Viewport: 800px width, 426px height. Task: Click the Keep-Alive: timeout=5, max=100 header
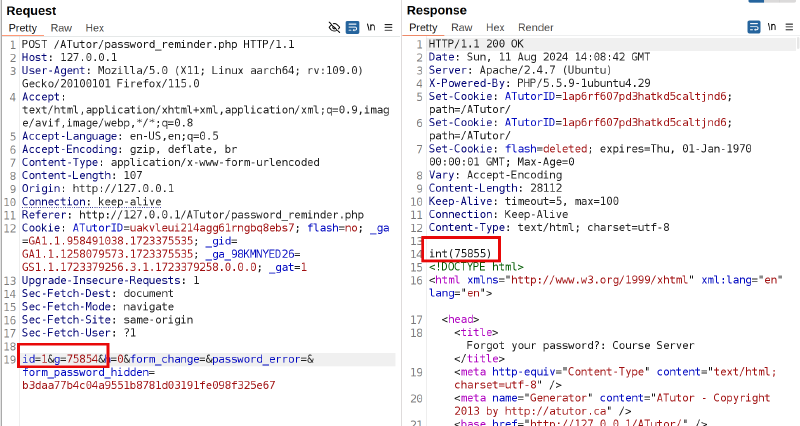pos(523,202)
